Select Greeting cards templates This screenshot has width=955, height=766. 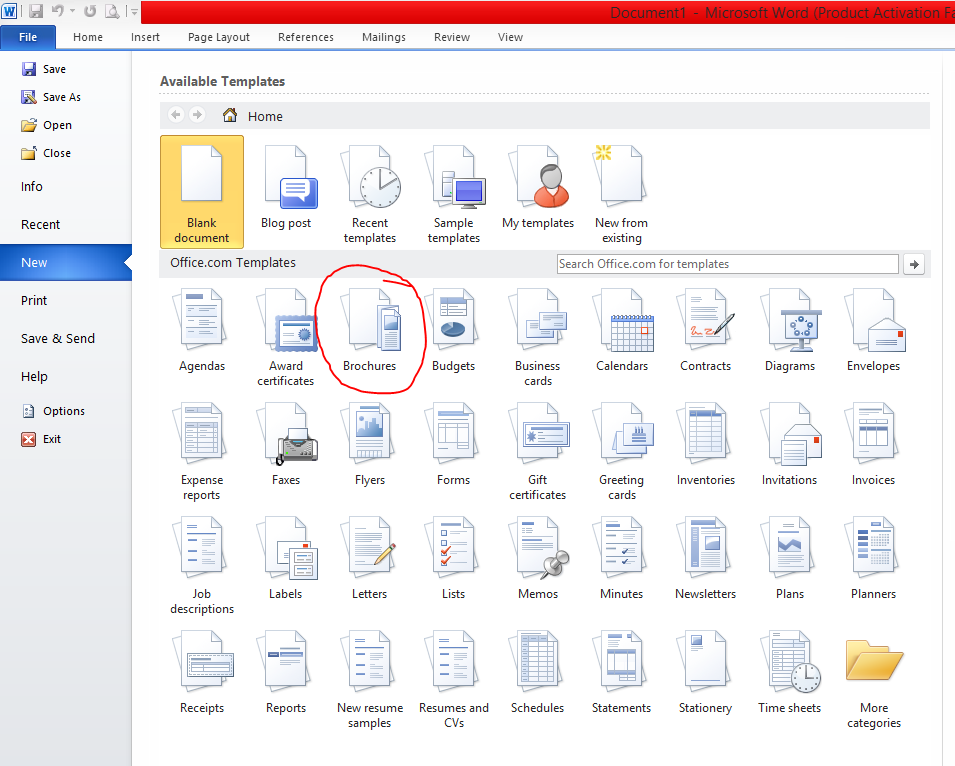pos(622,452)
